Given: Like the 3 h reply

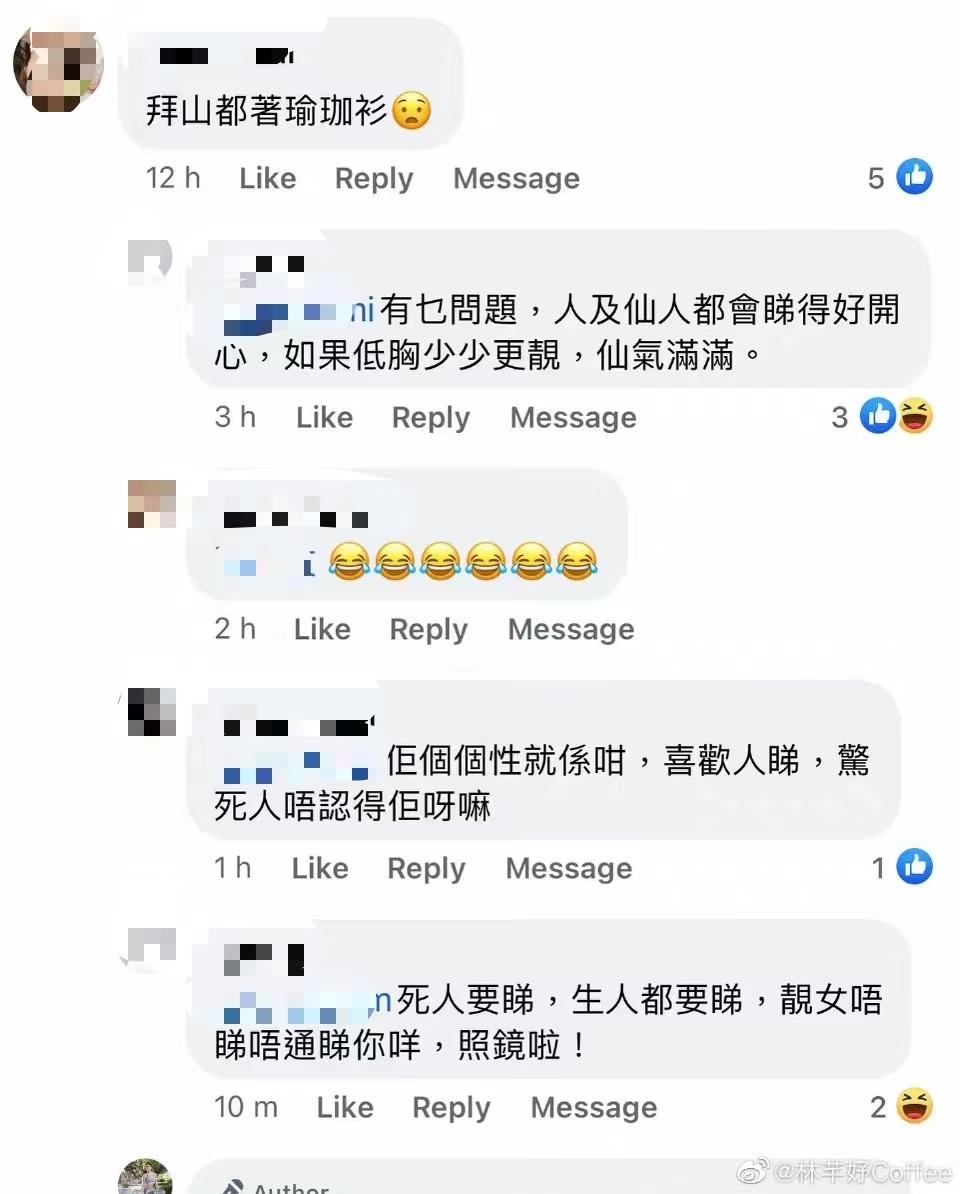Looking at the screenshot, I should [x=324, y=417].
